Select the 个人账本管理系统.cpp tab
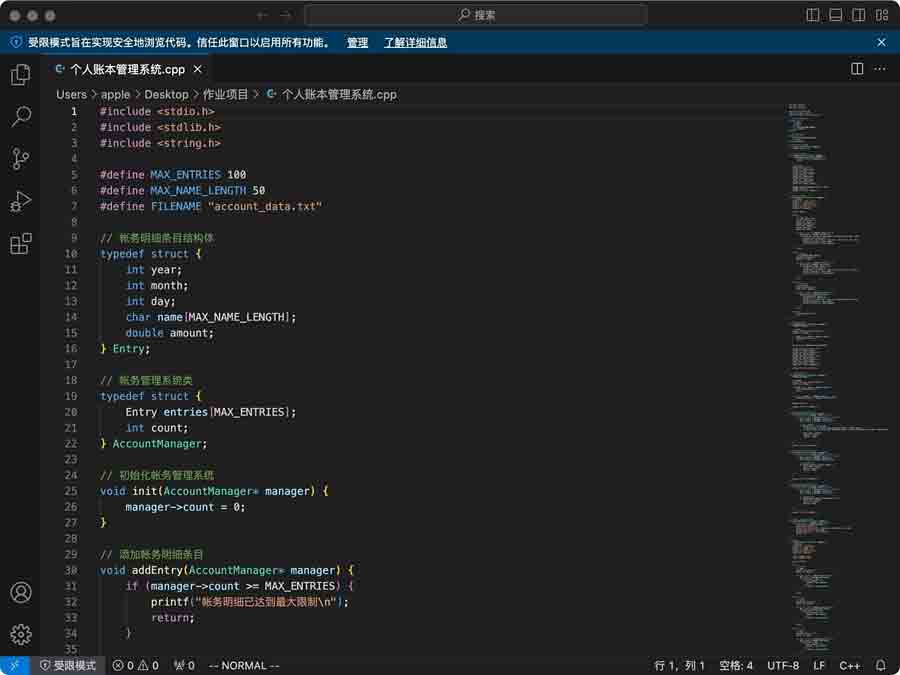Screen dimensions: 900x675 [x=130, y=68]
